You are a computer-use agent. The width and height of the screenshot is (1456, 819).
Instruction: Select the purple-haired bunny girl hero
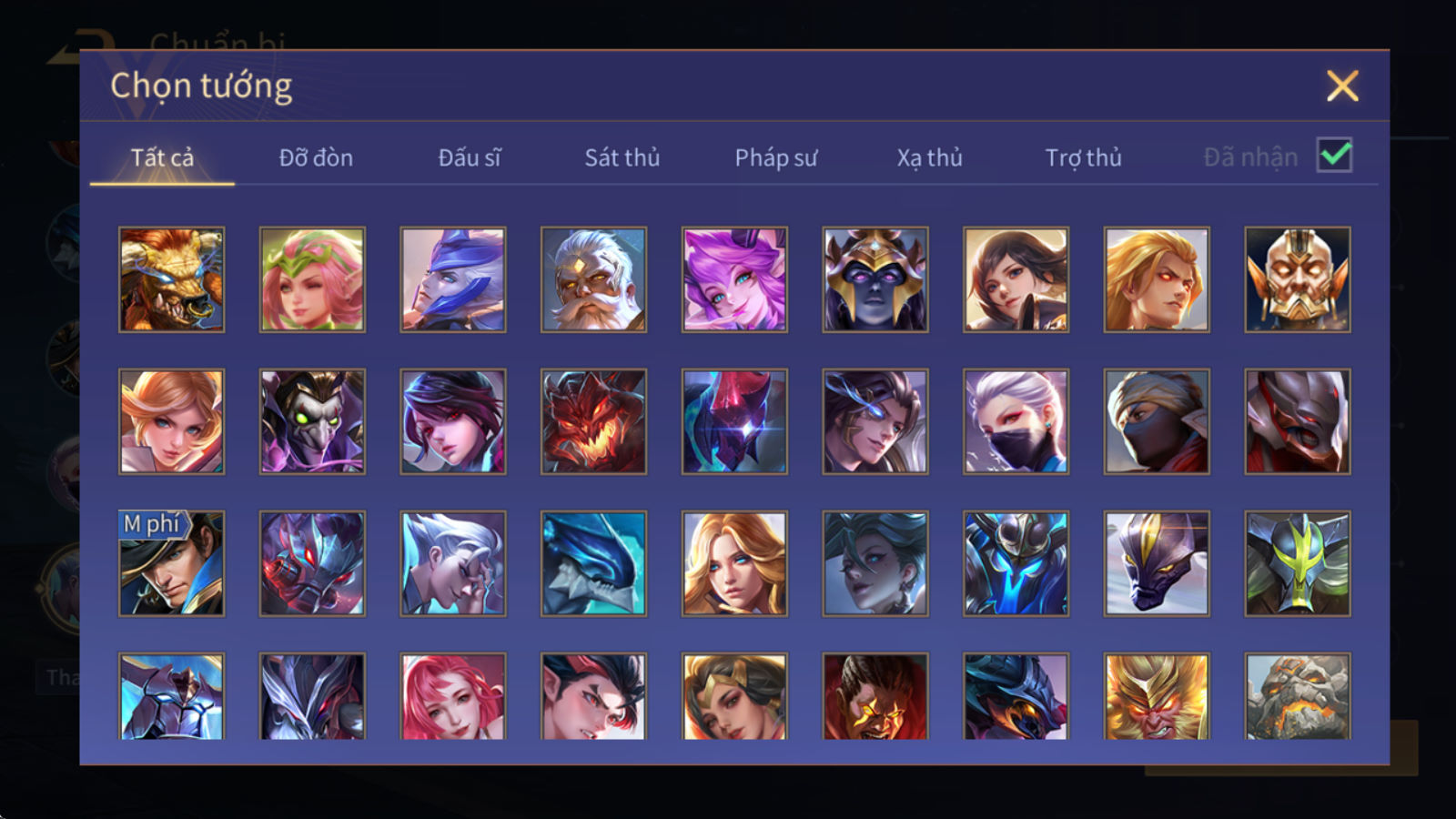[734, 279]
